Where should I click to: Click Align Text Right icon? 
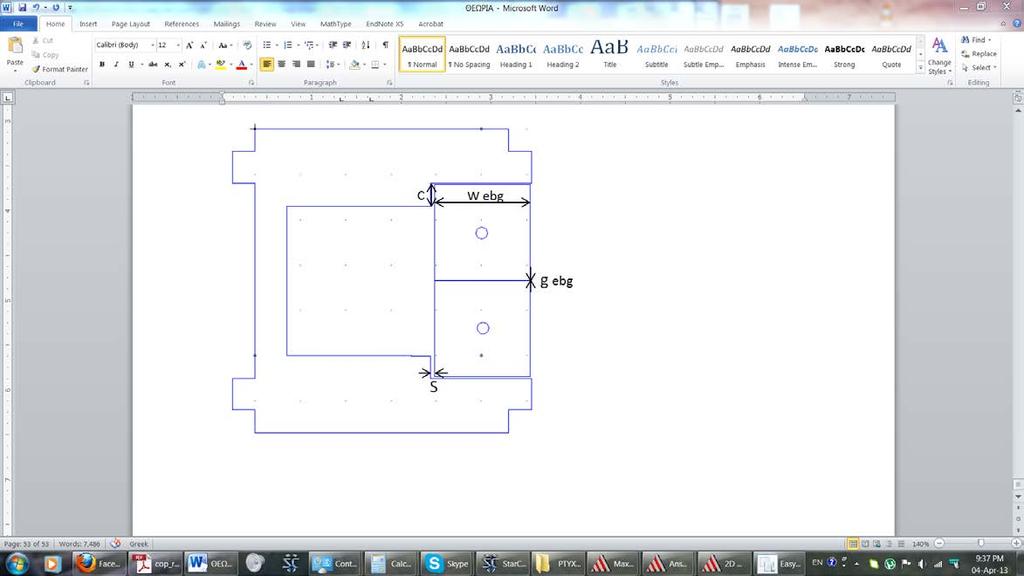click(x=296, y=64)
